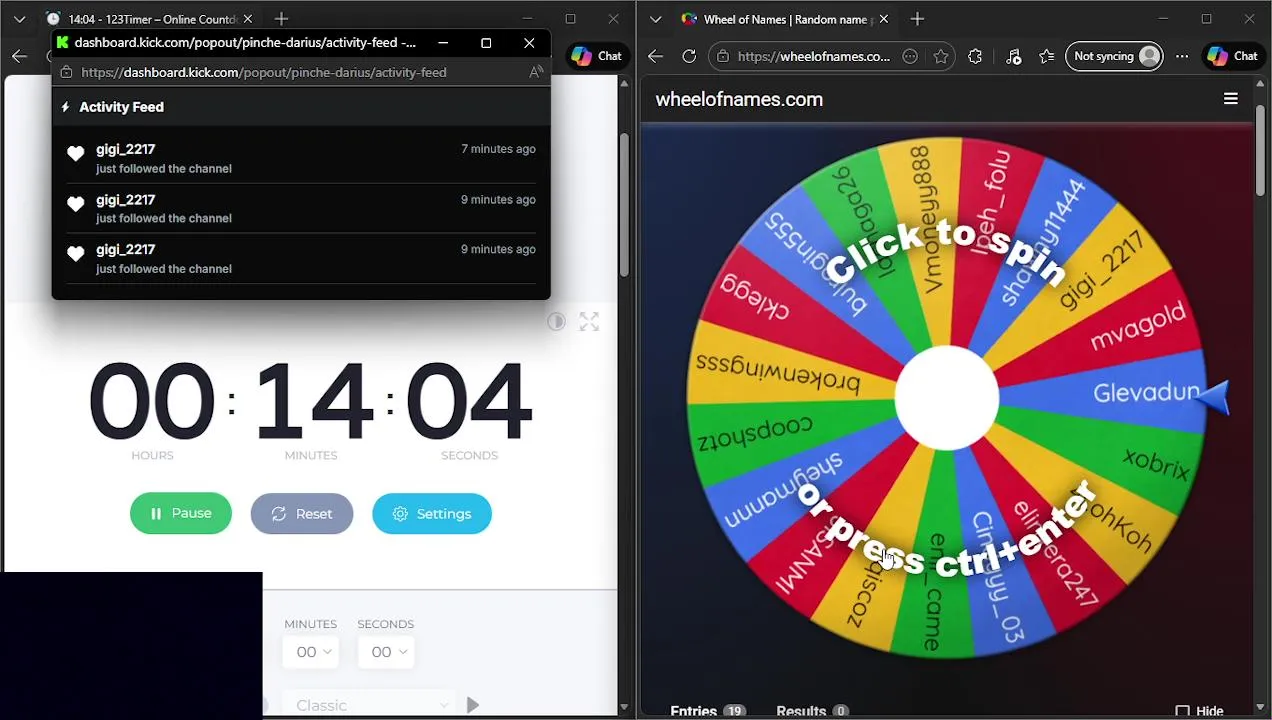Open the MINUTES dropdown
The height and width of the screenshot is (720, 1272).
point(311,652)
